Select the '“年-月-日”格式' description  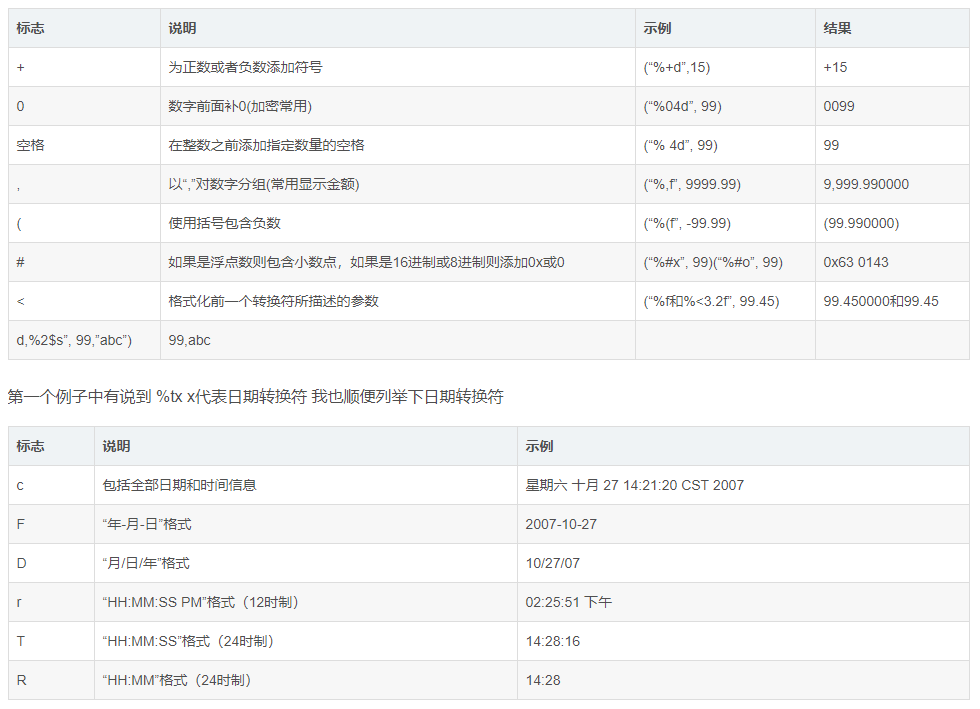147,524
